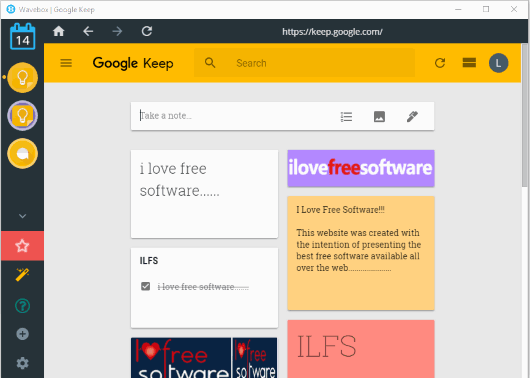Expand the sidebar down chevron

[x=22, y=216]
